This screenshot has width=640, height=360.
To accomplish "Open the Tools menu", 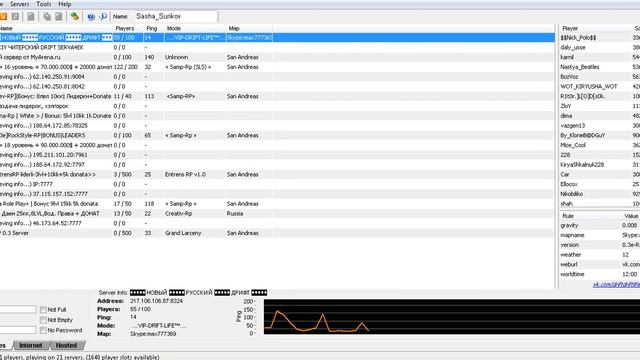I will point(44,4).
